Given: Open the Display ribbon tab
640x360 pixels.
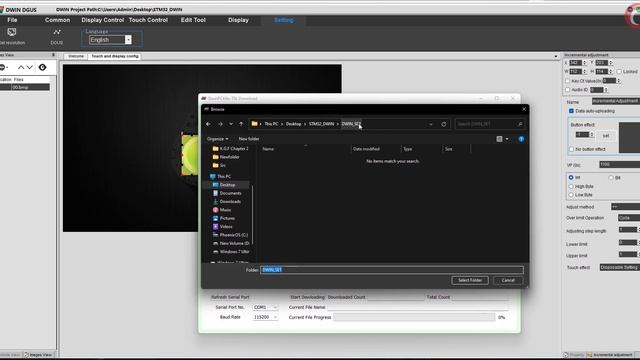Looking at the screenshot, I should point(238,20).
